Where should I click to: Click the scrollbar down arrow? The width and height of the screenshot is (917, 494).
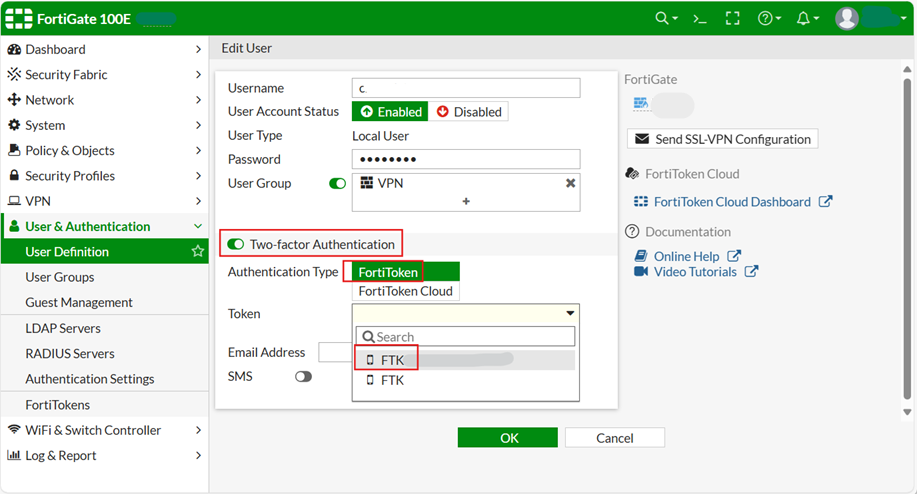[x=907, y=412]
